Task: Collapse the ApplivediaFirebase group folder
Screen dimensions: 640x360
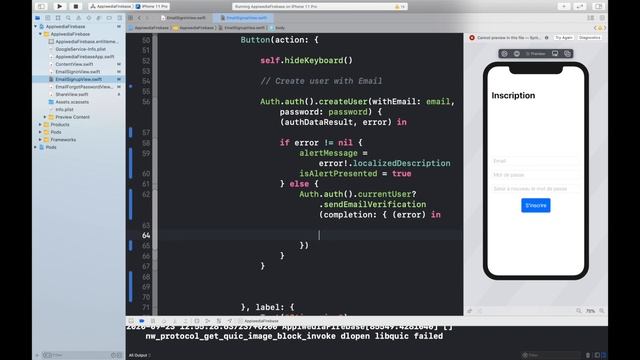Action: [40, 34]
